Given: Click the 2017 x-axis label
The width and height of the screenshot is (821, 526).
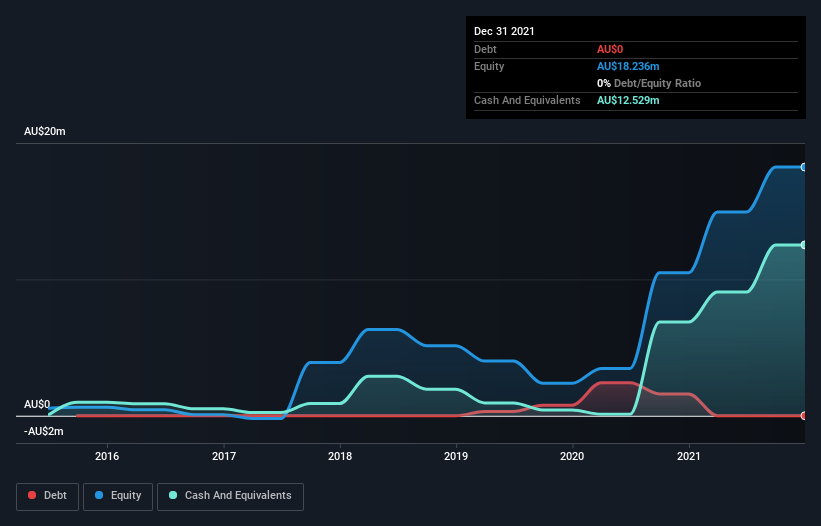Looking at the screenshot, I should tap(224, 456).
